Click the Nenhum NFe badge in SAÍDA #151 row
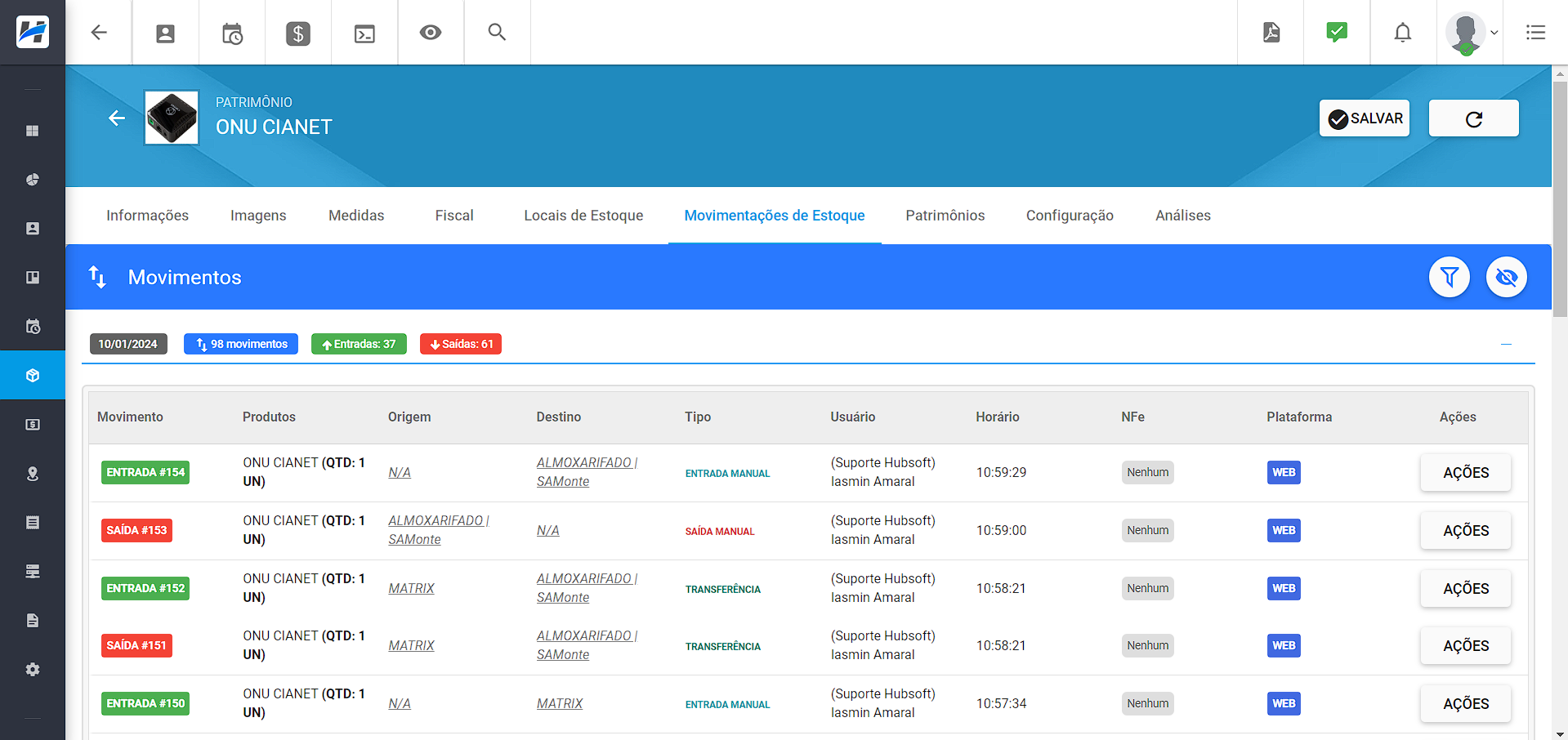 (x=1147, y=645)
